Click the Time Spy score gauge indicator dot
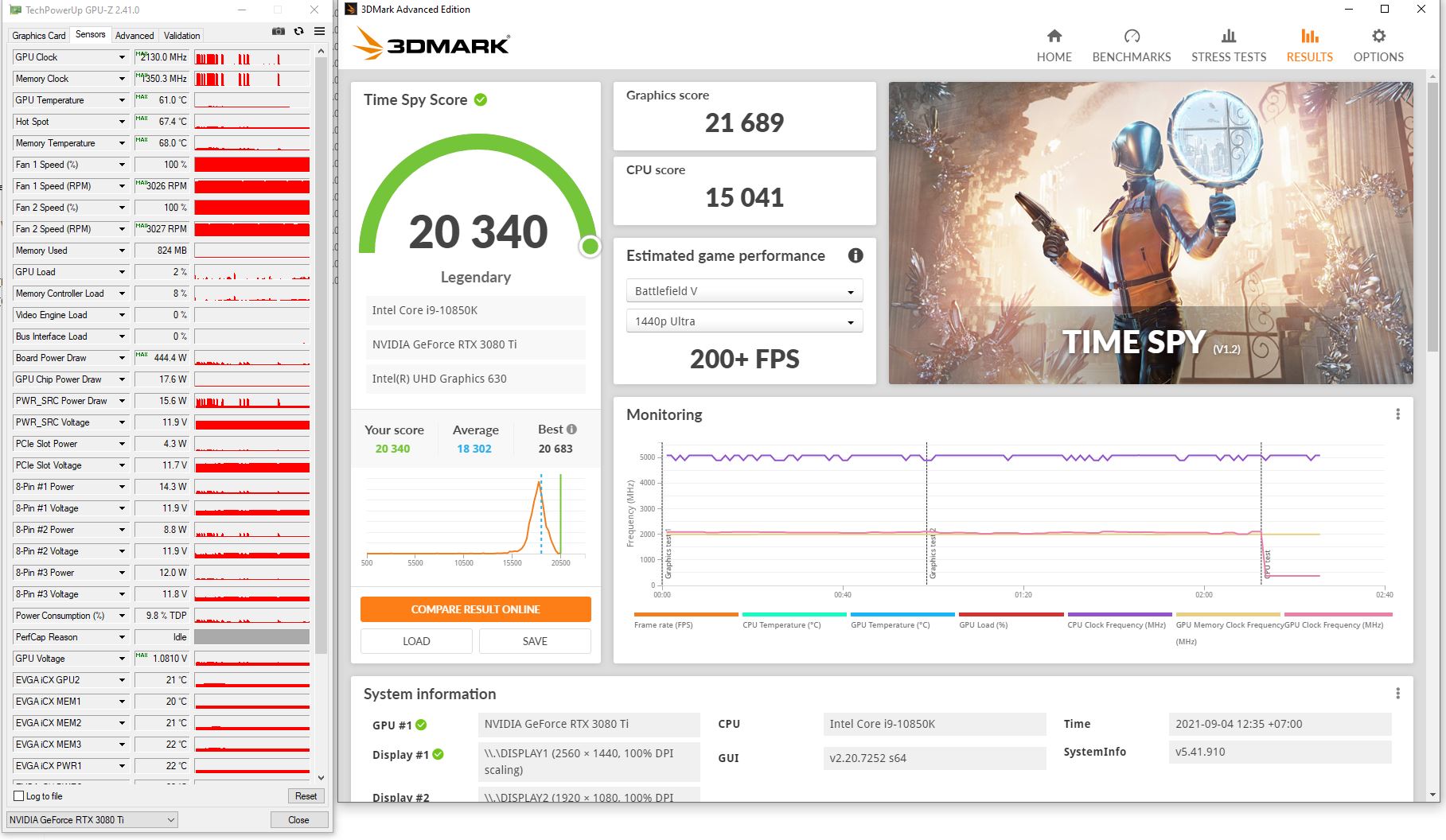Screen dimensions: 1446x840 [590, 247]
